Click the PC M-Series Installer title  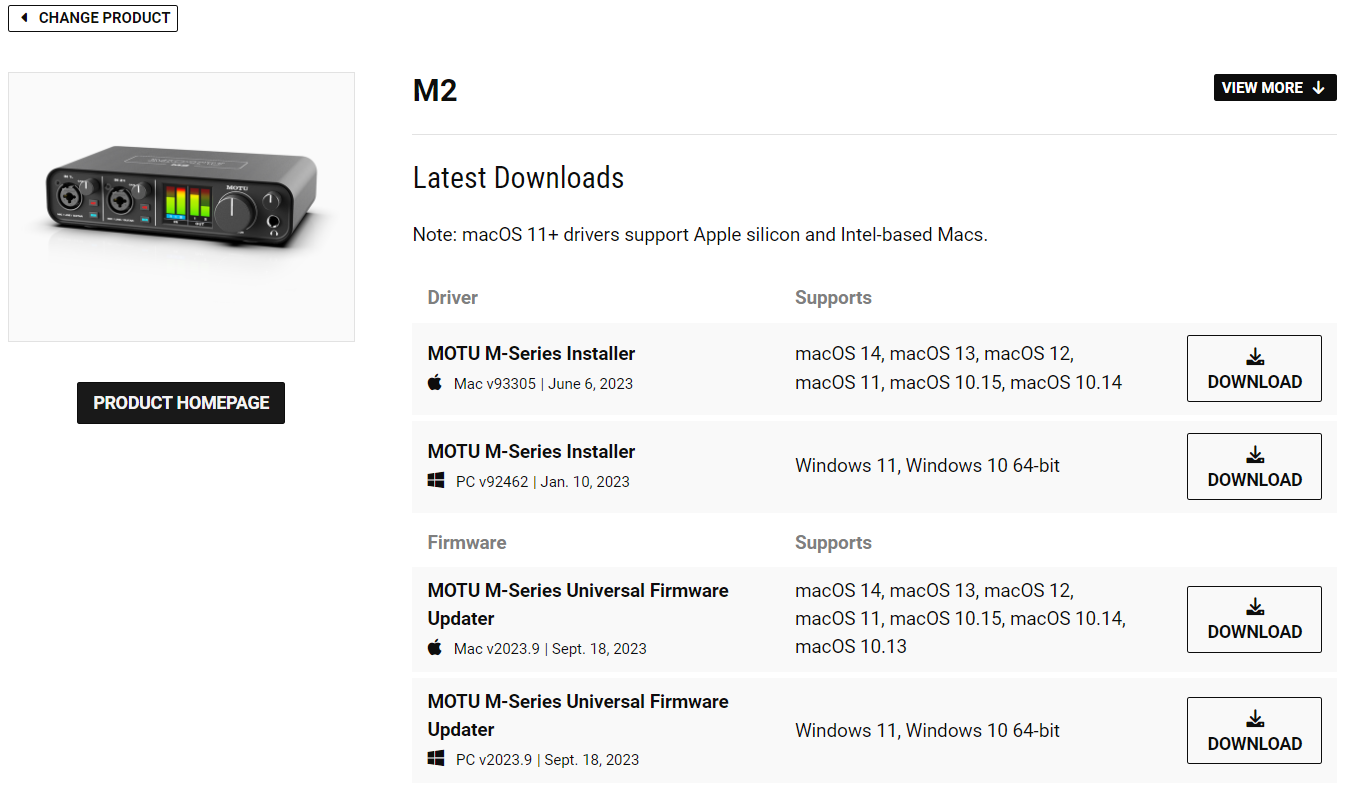click(x=531, y=451)
